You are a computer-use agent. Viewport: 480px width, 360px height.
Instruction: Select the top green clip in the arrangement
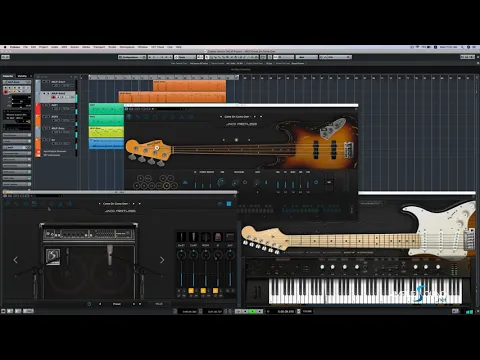pos(106,109)
